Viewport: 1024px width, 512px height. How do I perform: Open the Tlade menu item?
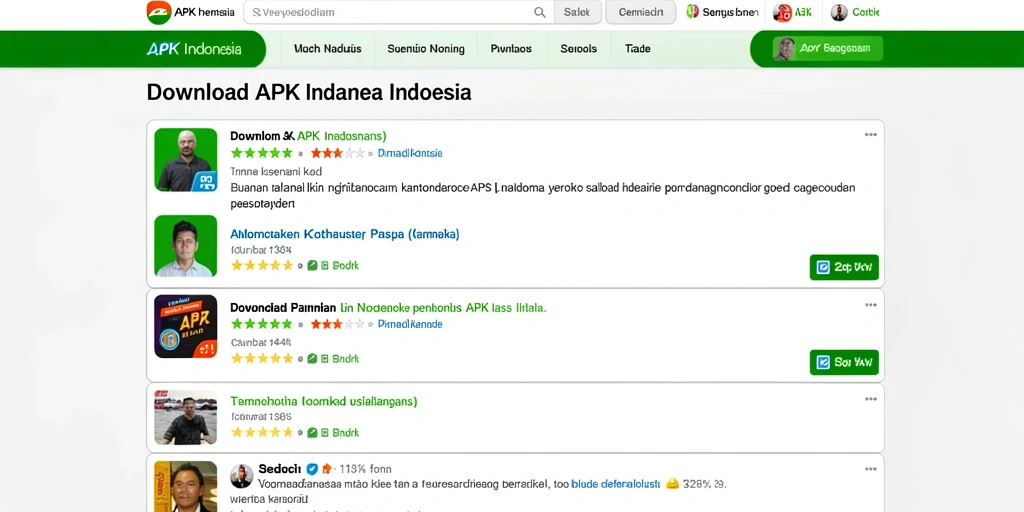[x=637, y=49]
